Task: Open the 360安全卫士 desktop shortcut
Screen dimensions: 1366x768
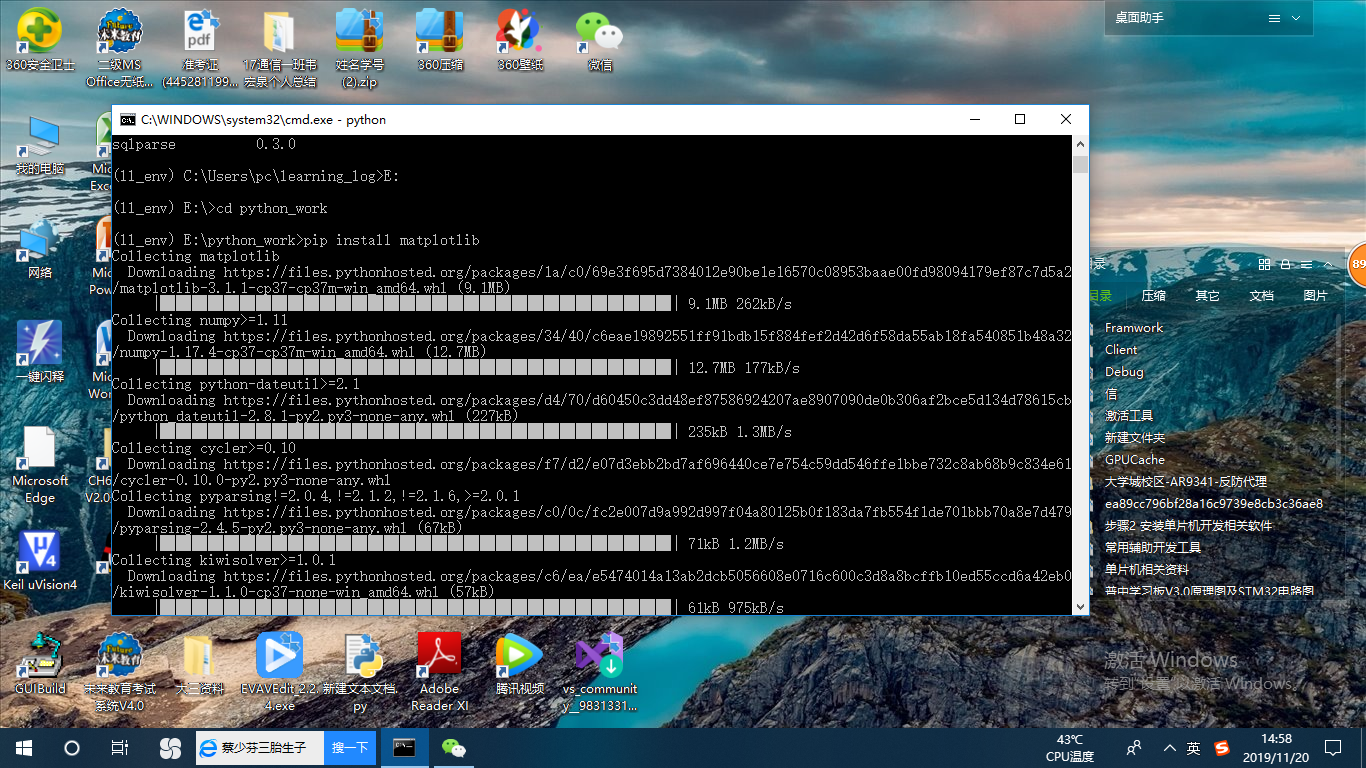Action: click(x=40, y=41)
